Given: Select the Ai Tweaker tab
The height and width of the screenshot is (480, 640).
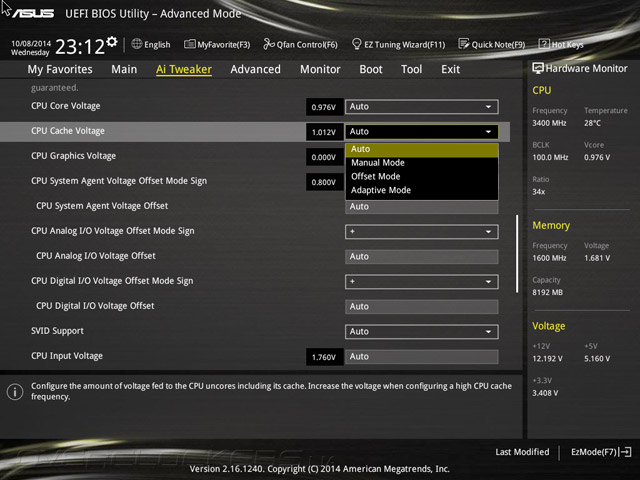Looking at the screenshot, I should click(184, 69).
